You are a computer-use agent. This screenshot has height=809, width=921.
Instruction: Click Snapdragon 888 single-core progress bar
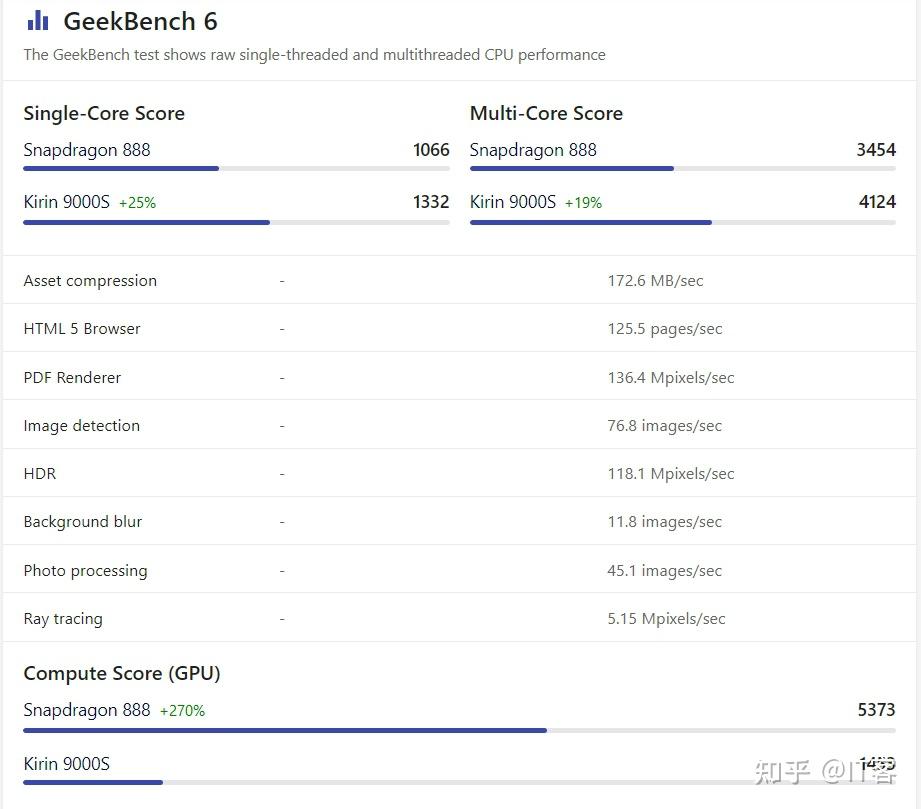click(236, 168)
